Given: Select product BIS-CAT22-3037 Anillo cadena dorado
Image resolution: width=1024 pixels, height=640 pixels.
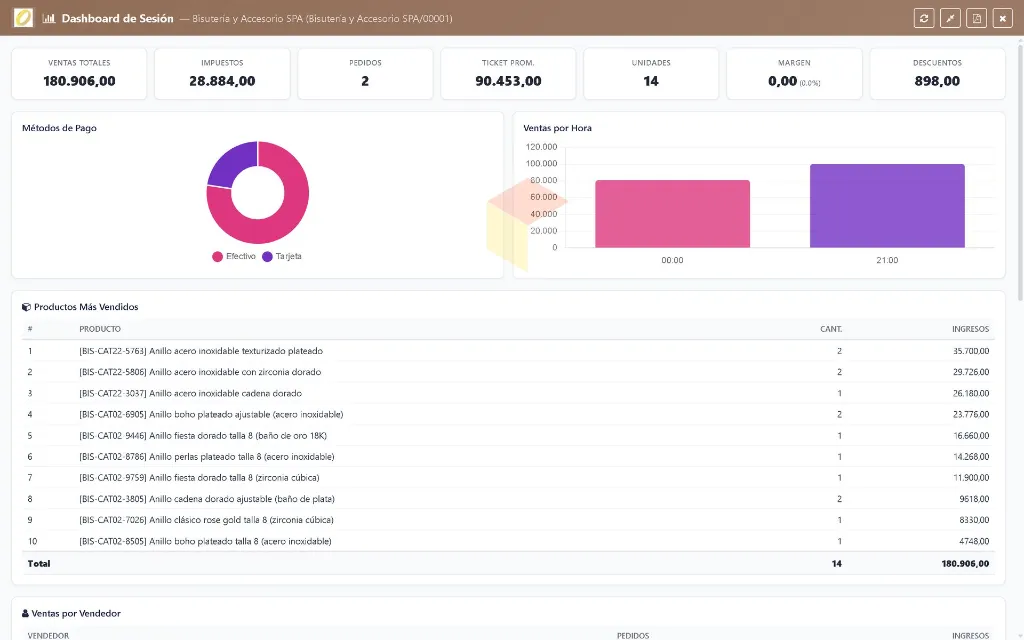Looking at the screenshot, I should point(508,393).
